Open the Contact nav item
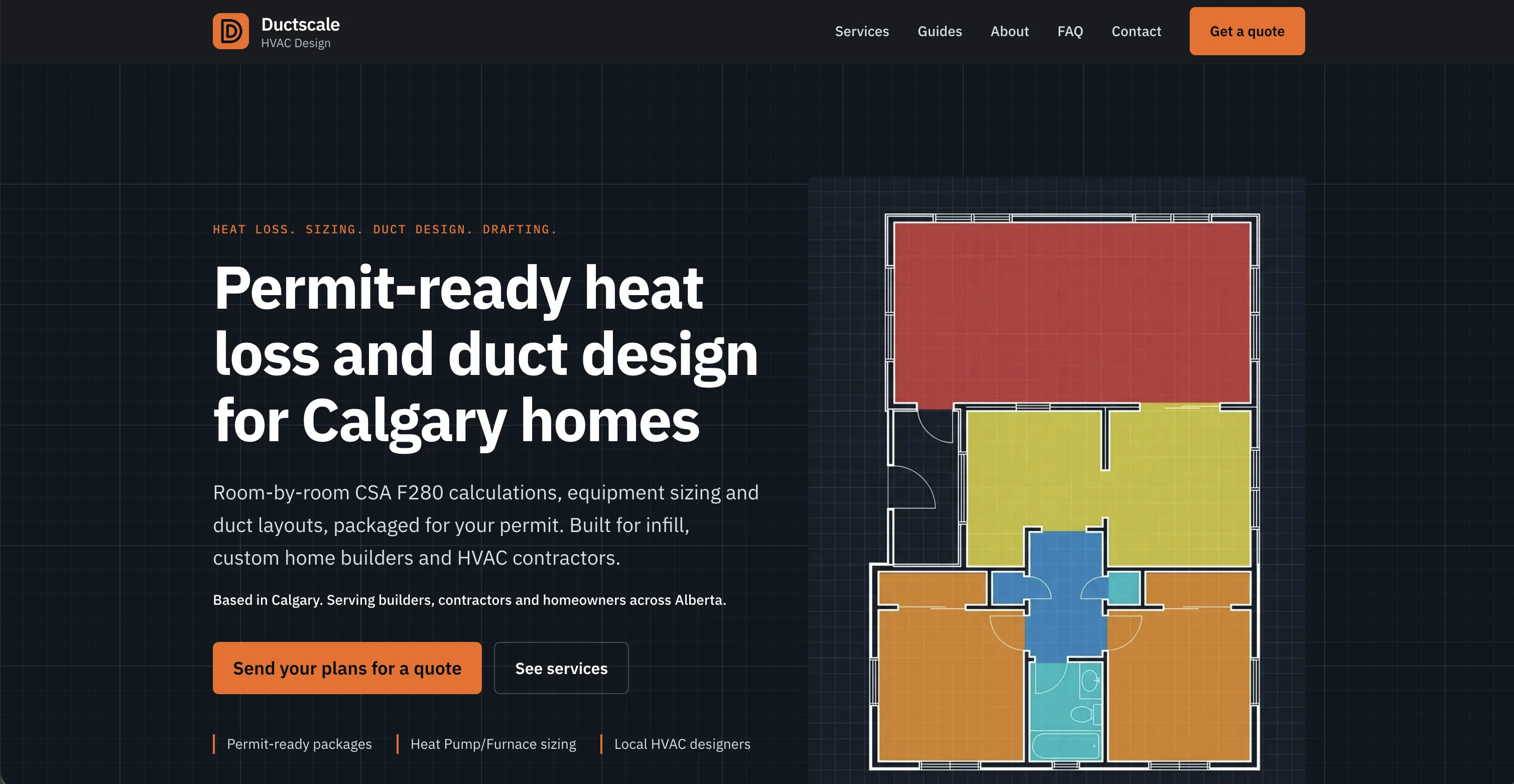Screen dimensions: 1514x784 click(x=1136, y=31)
